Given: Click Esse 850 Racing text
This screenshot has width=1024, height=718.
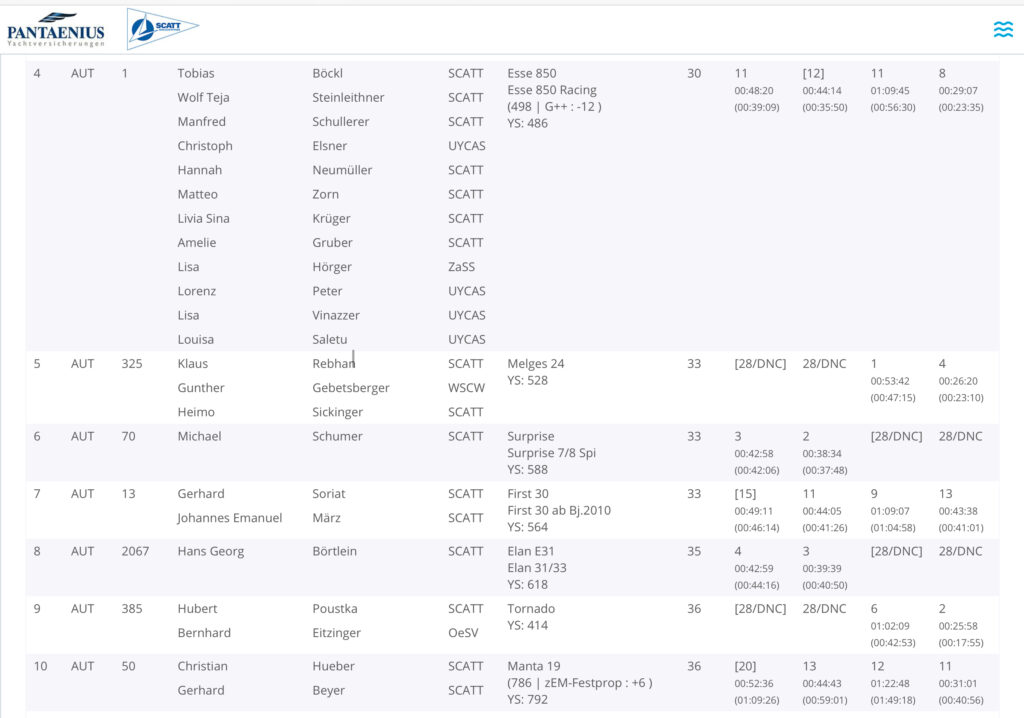Looking at the screenshot, I should coord(552,90).
